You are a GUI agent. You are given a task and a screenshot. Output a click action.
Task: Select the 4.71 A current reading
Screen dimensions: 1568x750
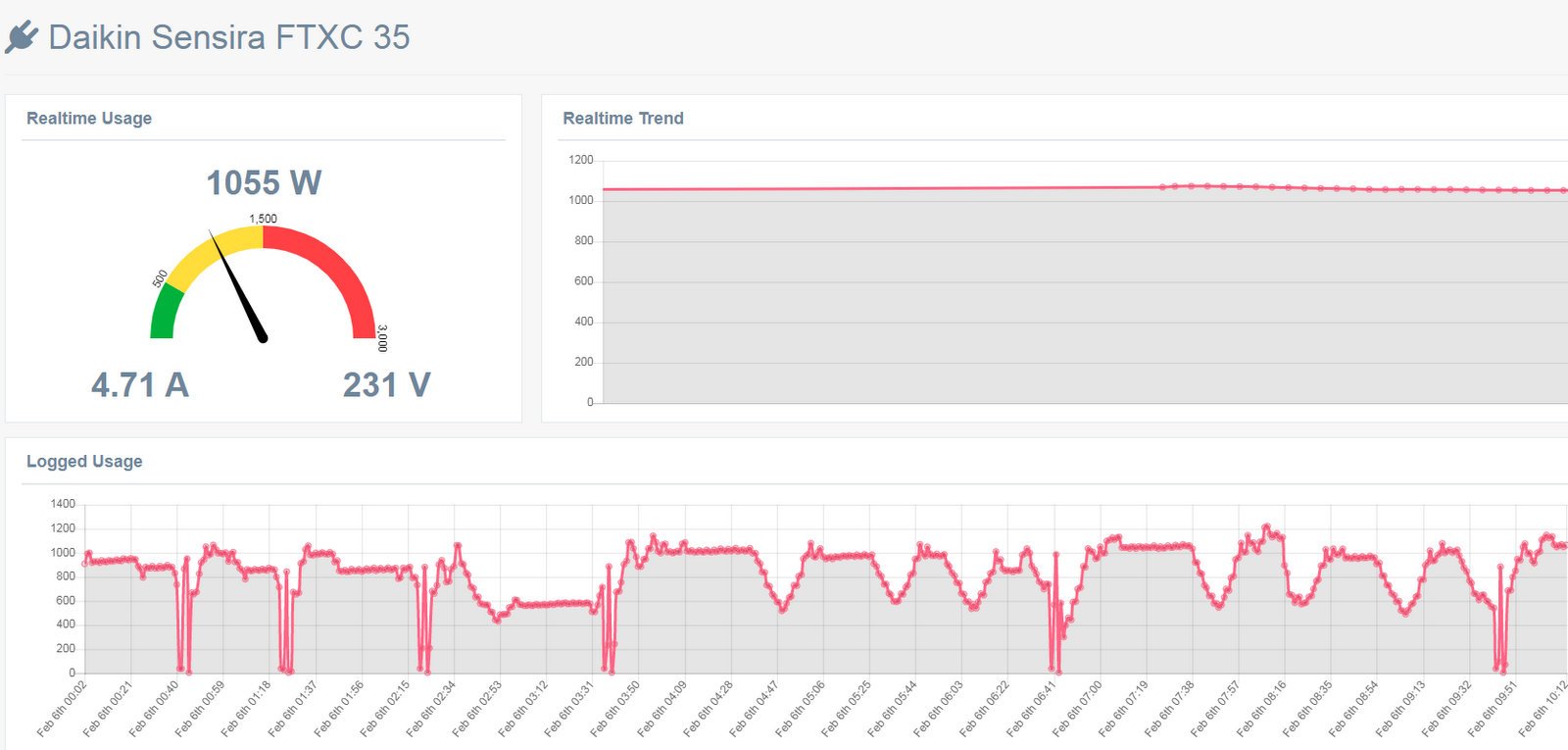point(140,384)
